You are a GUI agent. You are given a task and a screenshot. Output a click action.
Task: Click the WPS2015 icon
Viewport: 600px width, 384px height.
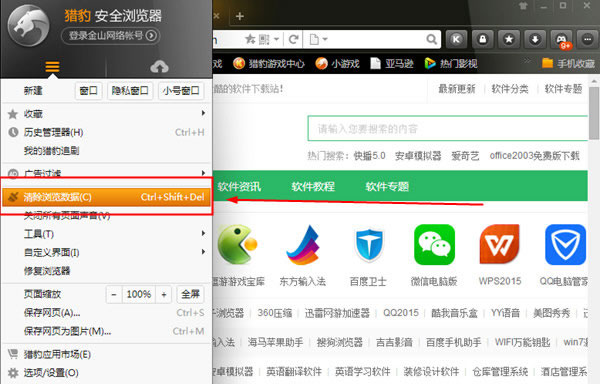500,245
